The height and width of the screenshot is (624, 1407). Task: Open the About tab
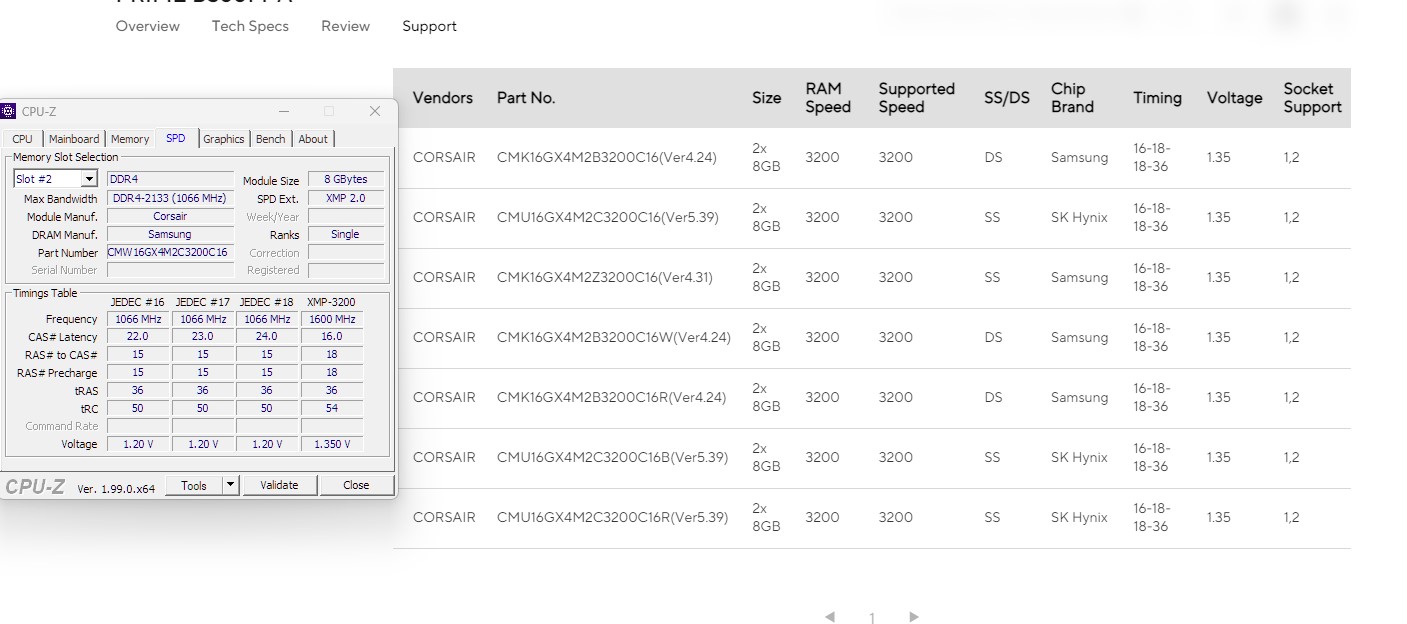pyautogui.click(x=313, y=139)
